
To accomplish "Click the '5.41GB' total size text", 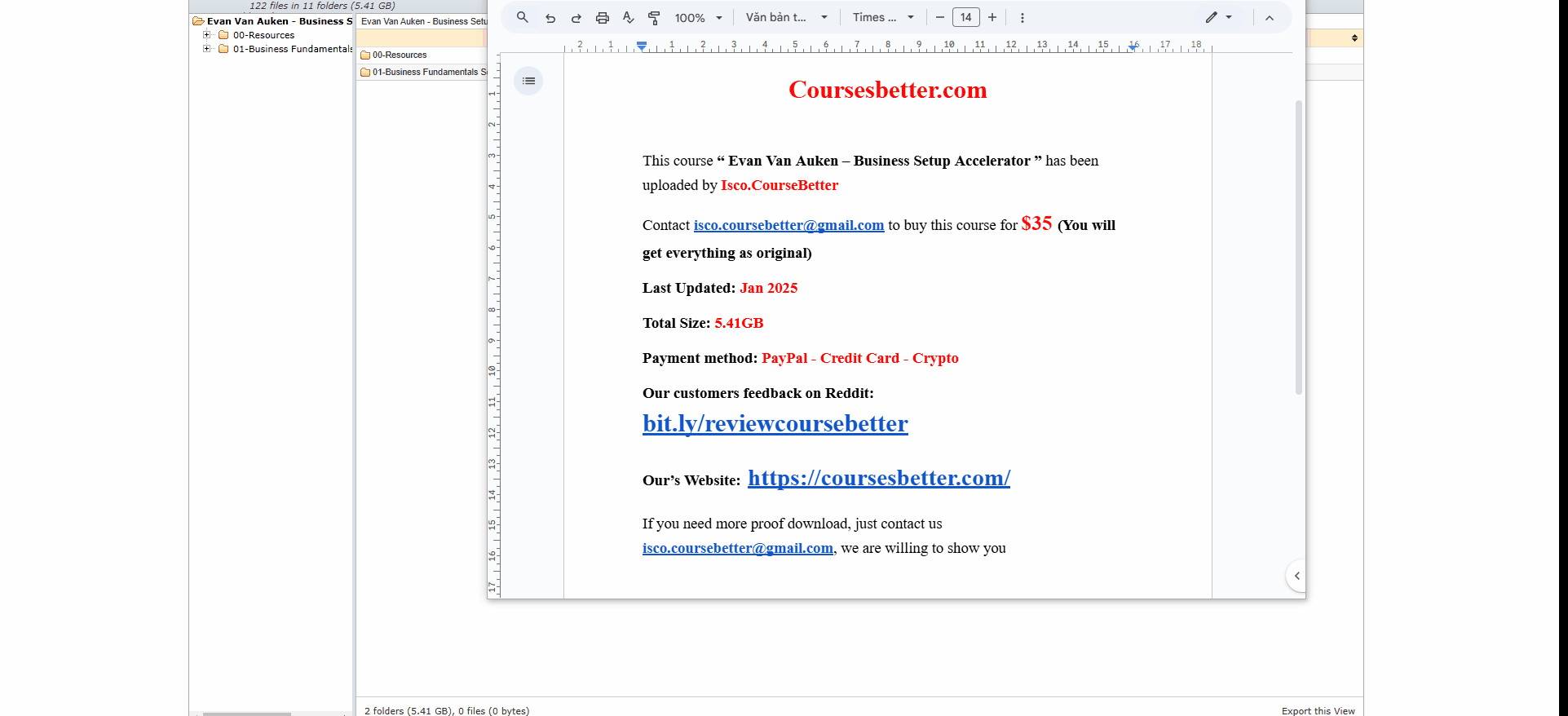I will (x=739, y=323).
